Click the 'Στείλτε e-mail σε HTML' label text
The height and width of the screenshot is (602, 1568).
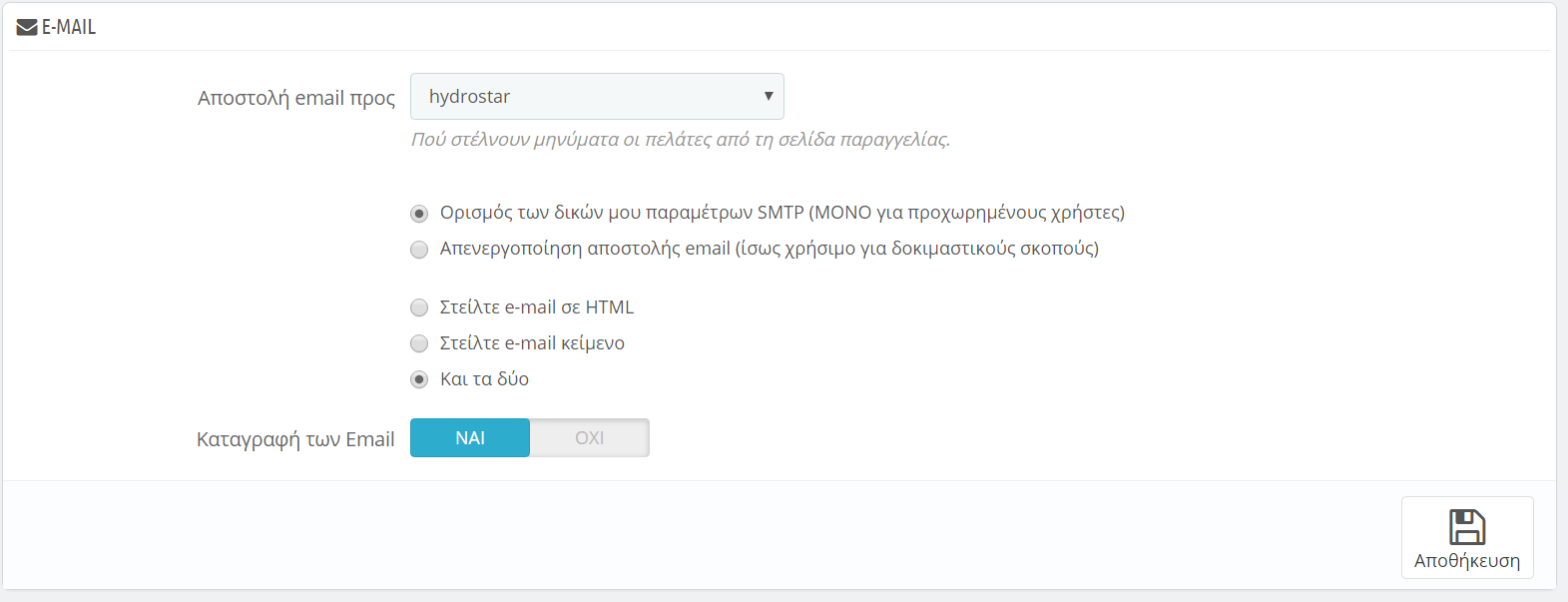(537, 307)
